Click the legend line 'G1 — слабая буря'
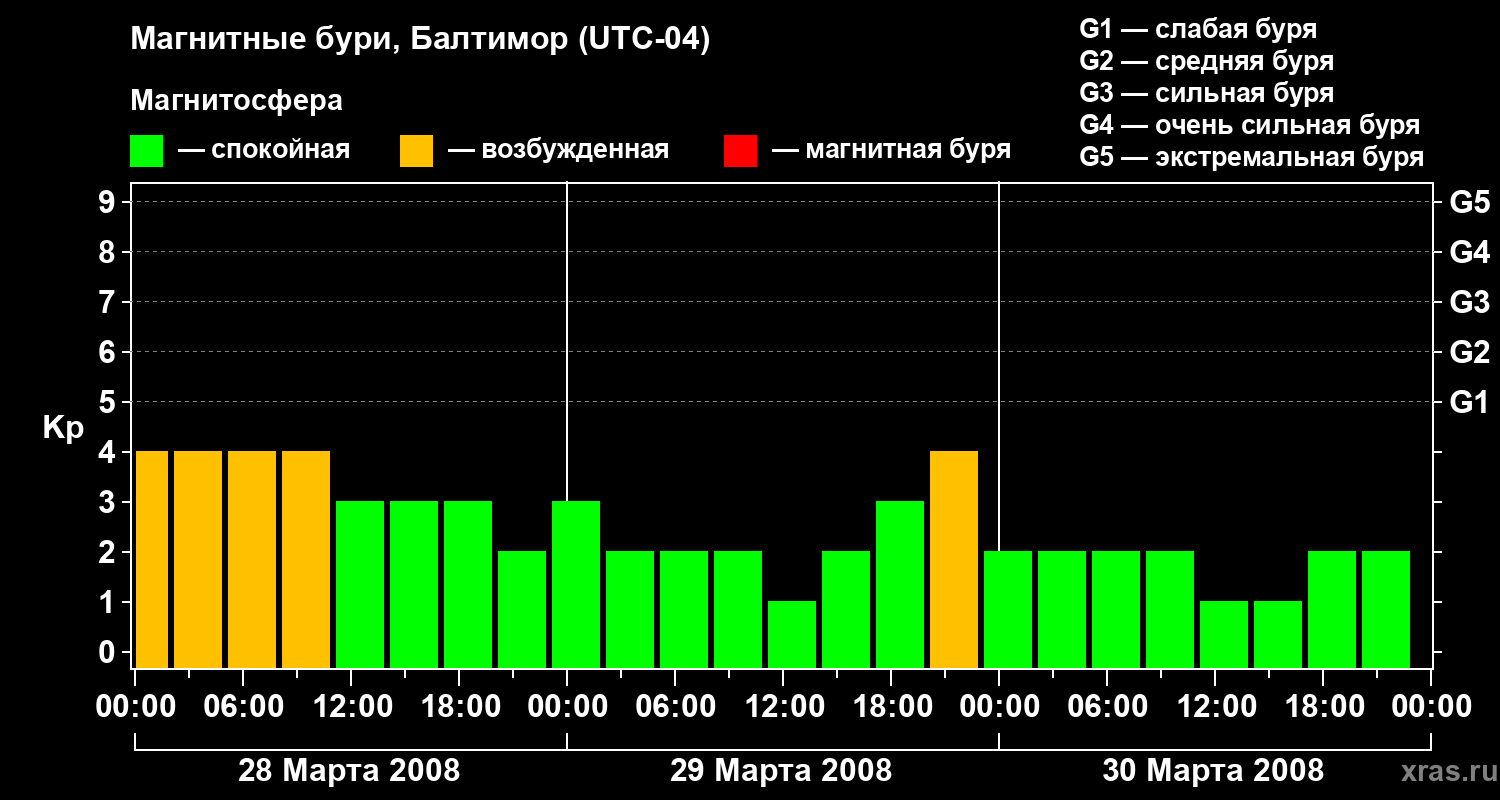The height and width of the screenshot is (800, 1500). (1198, 29)
